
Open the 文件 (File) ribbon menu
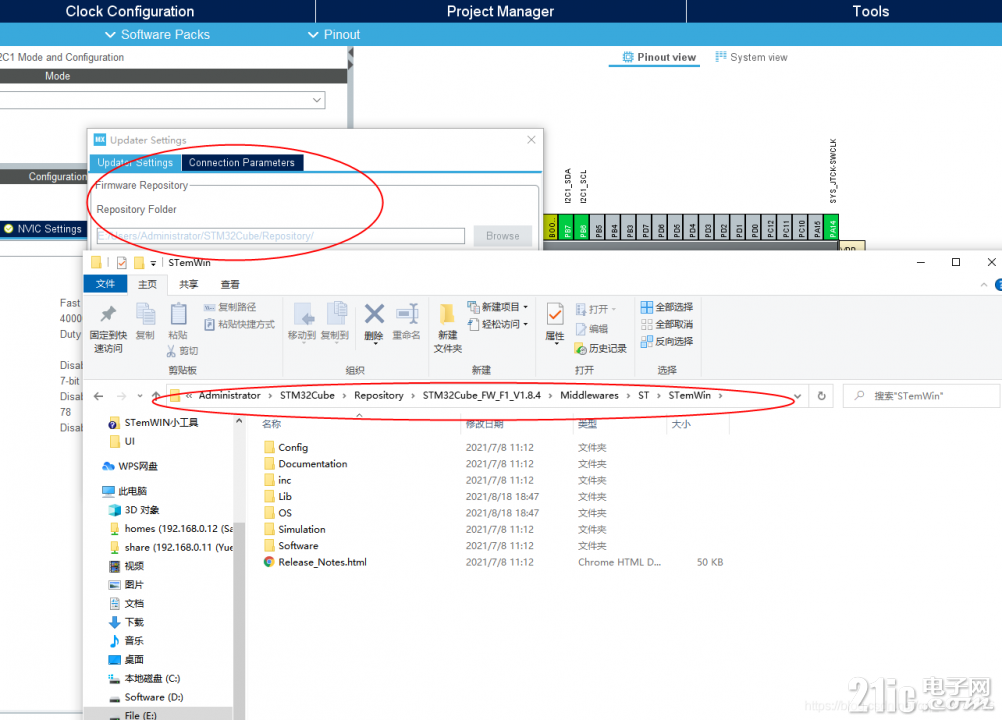pos(105,284)
